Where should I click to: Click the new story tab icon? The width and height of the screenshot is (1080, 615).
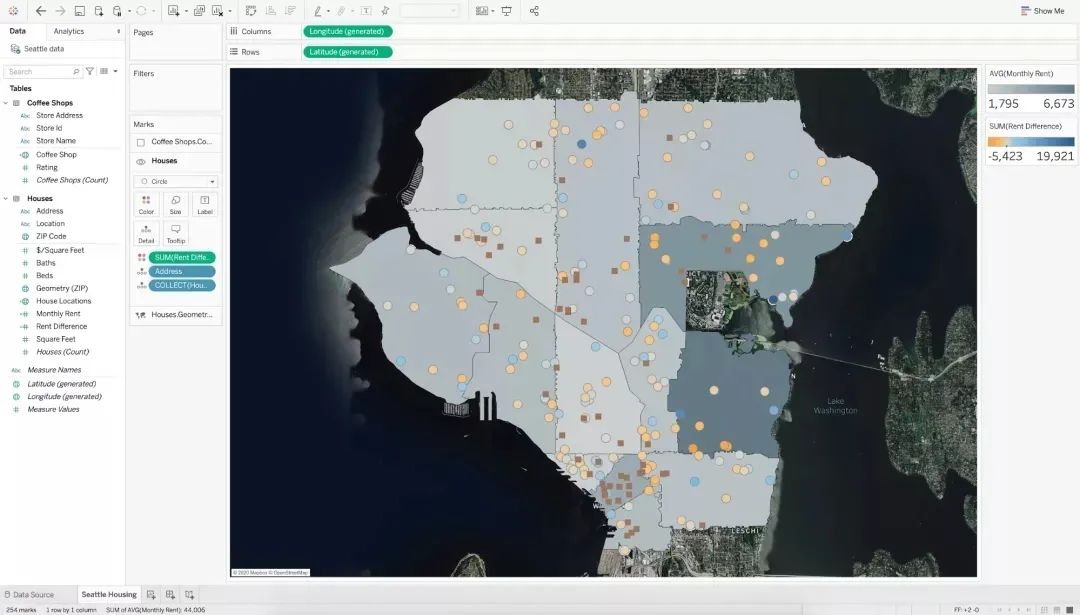[189, 594]
